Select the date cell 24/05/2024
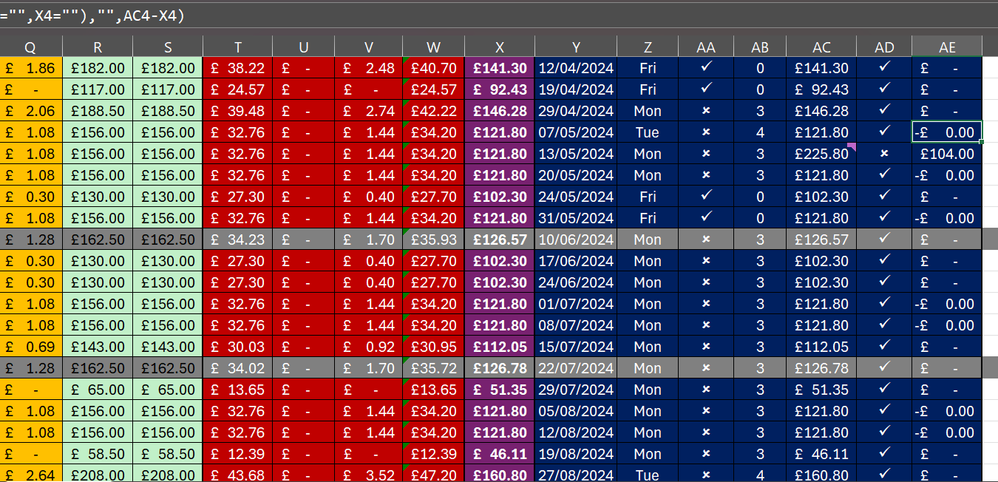The height and width of the screenshot is (482, 998). pyautogui.click(x=575, y=197)
